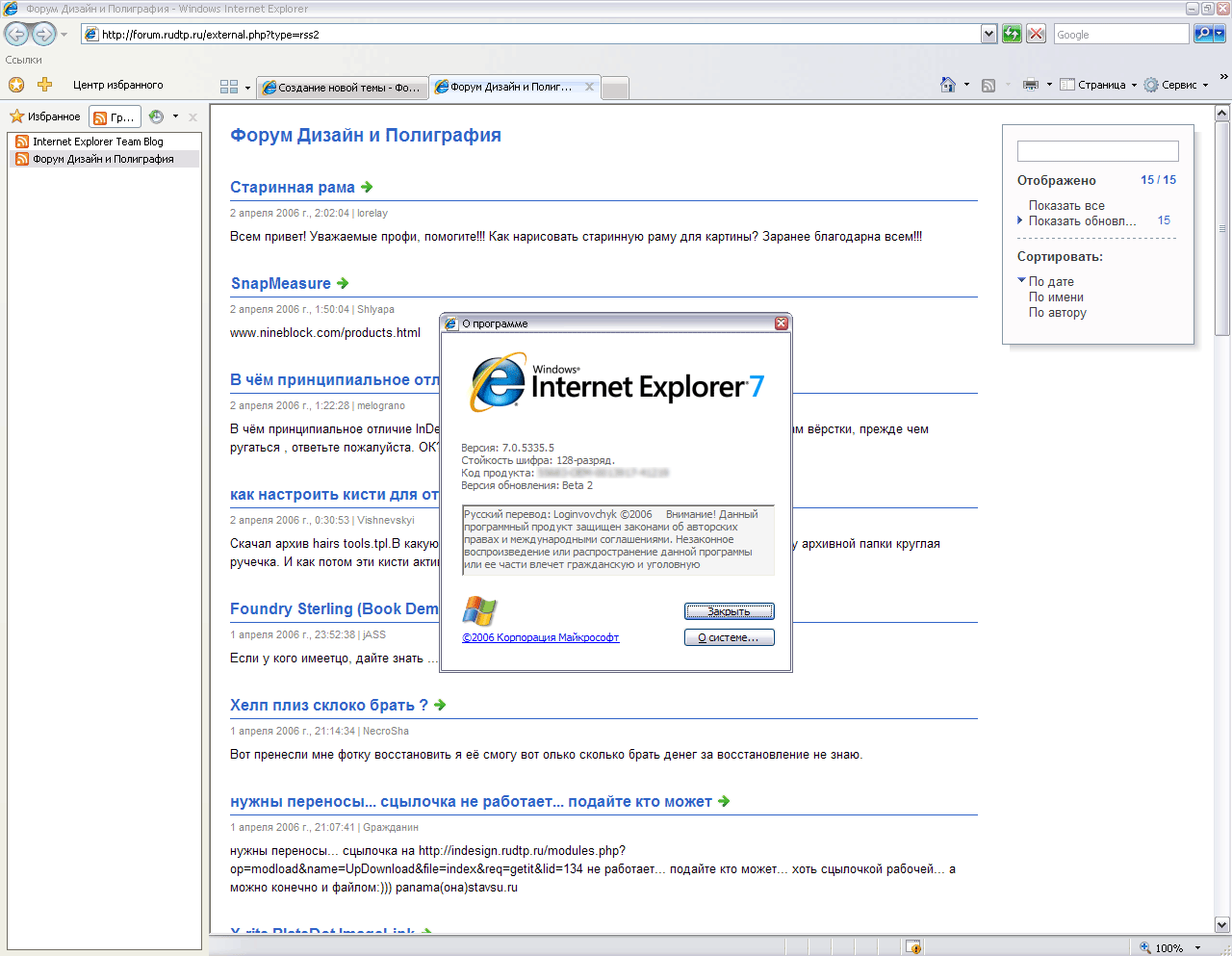Click the scroll up arrow of page
The image size is (1232, 956).
(x=1222, y=114)
